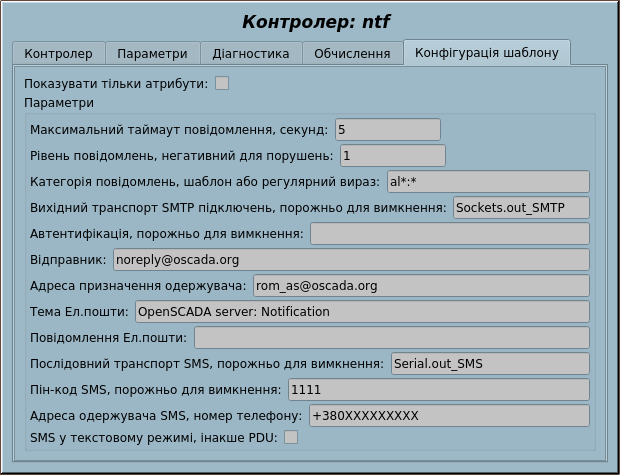This screenshot has width=620, height=475.
Task: Toggle SMS у текстовому режимі checkbox
Action: tap(291, 437)
